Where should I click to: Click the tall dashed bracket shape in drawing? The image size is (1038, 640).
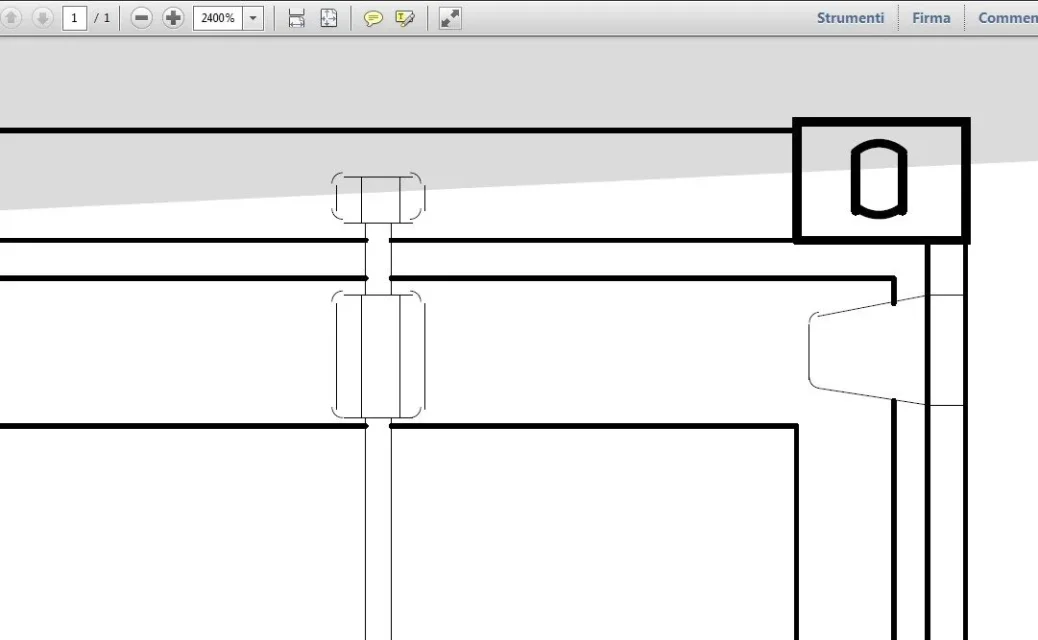pyautogui.click(x=378, y=355)
